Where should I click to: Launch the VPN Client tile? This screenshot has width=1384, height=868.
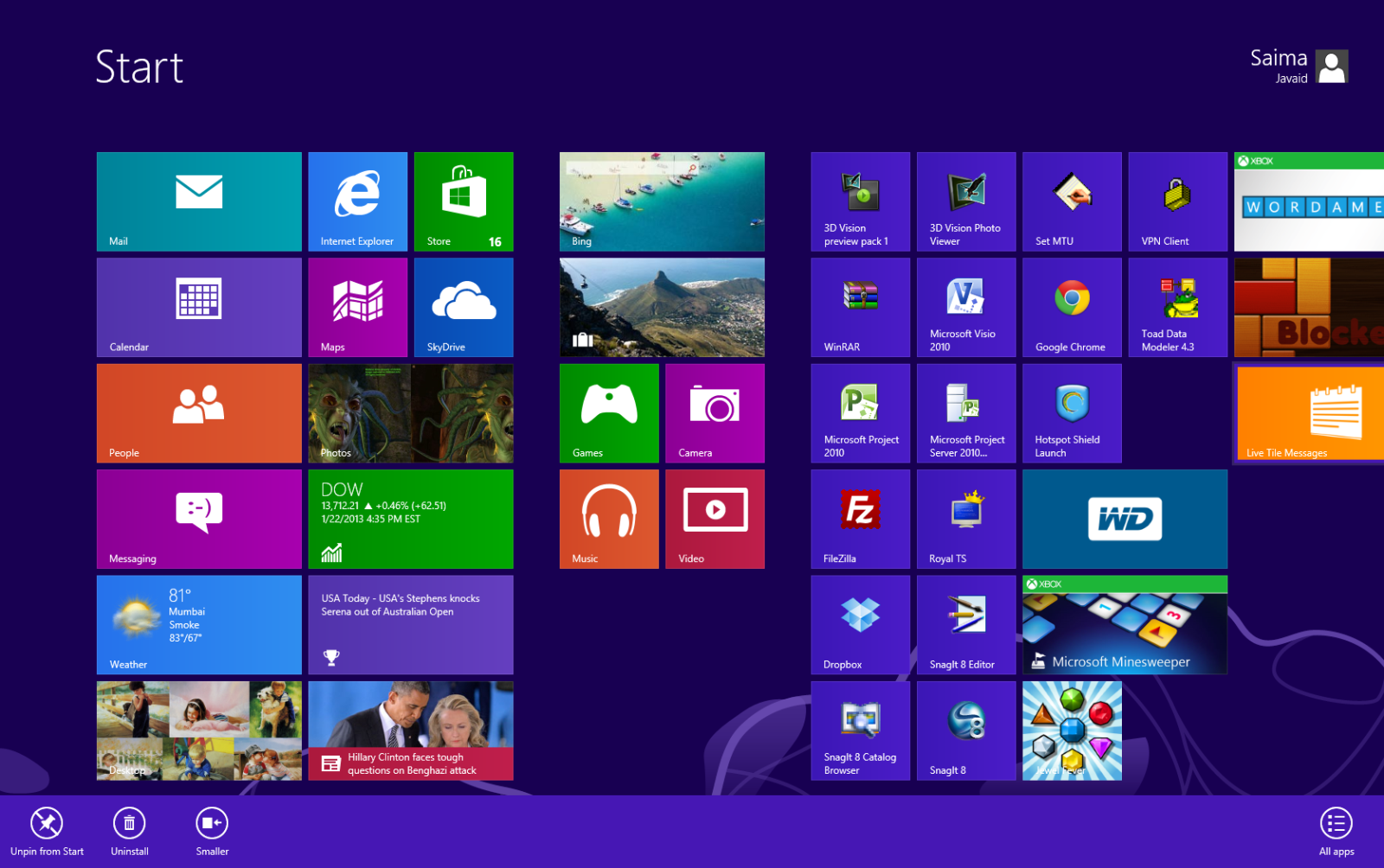[x=1178, y=201]
